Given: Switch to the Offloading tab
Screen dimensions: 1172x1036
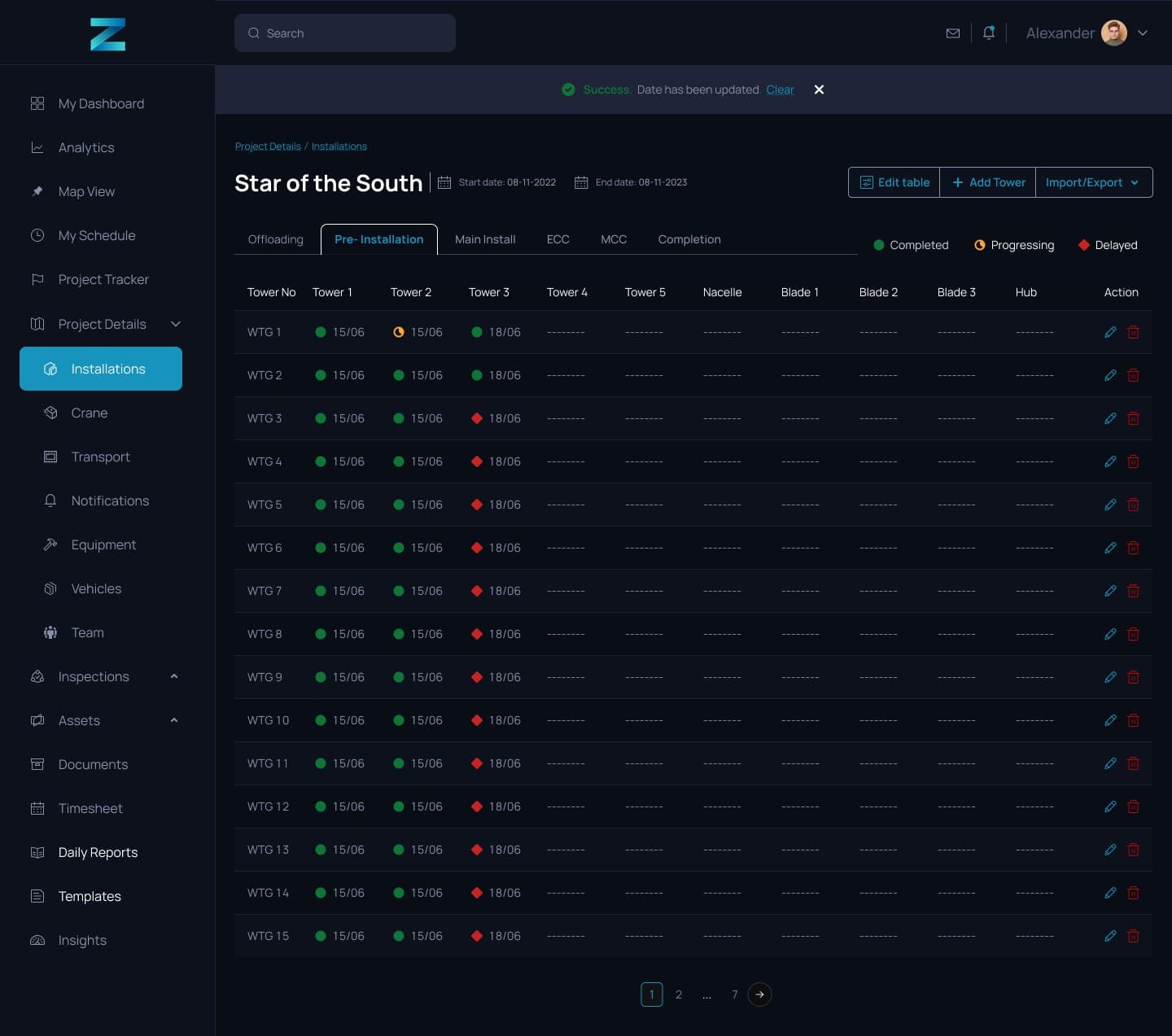Looking at the screenshot, I should (x=275, y=239).
